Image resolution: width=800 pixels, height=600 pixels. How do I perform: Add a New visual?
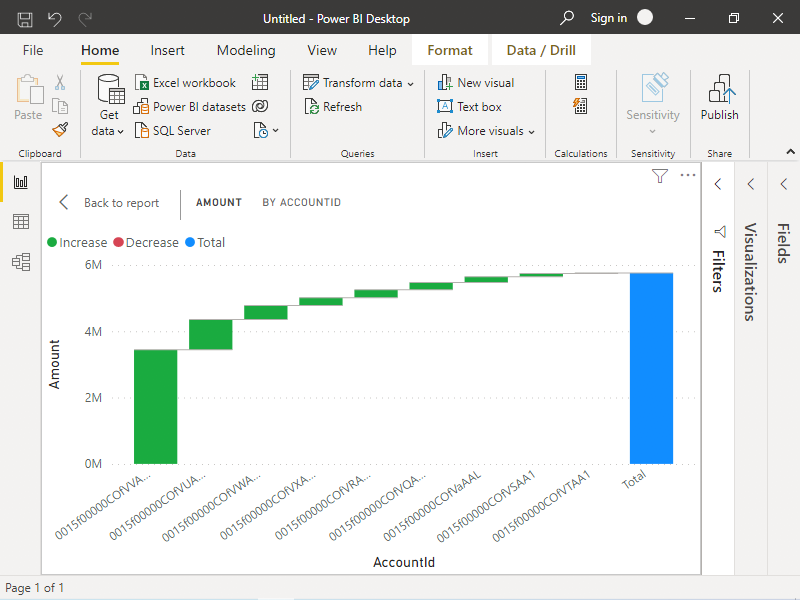pyautogui.click(x=476, y=83)
